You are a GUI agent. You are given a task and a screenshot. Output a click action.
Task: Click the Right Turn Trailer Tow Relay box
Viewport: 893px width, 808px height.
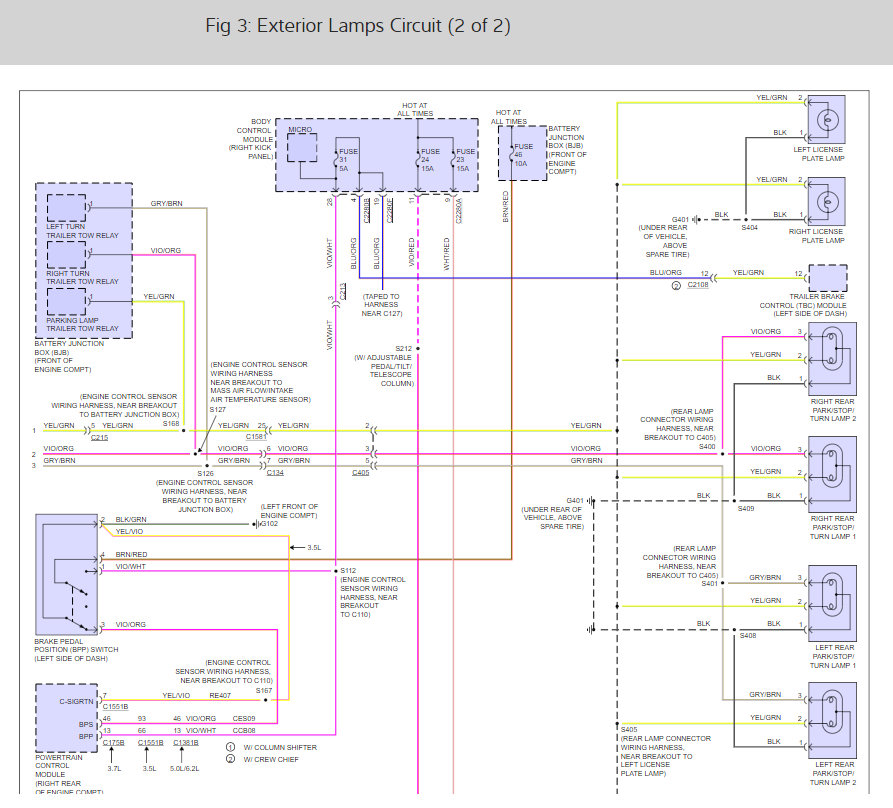67,255
